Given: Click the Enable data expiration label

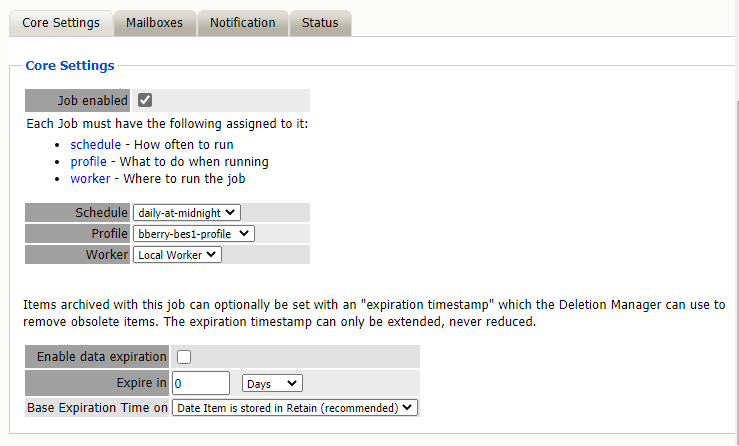Looking at the screenshot, I should tap(101, 357).
